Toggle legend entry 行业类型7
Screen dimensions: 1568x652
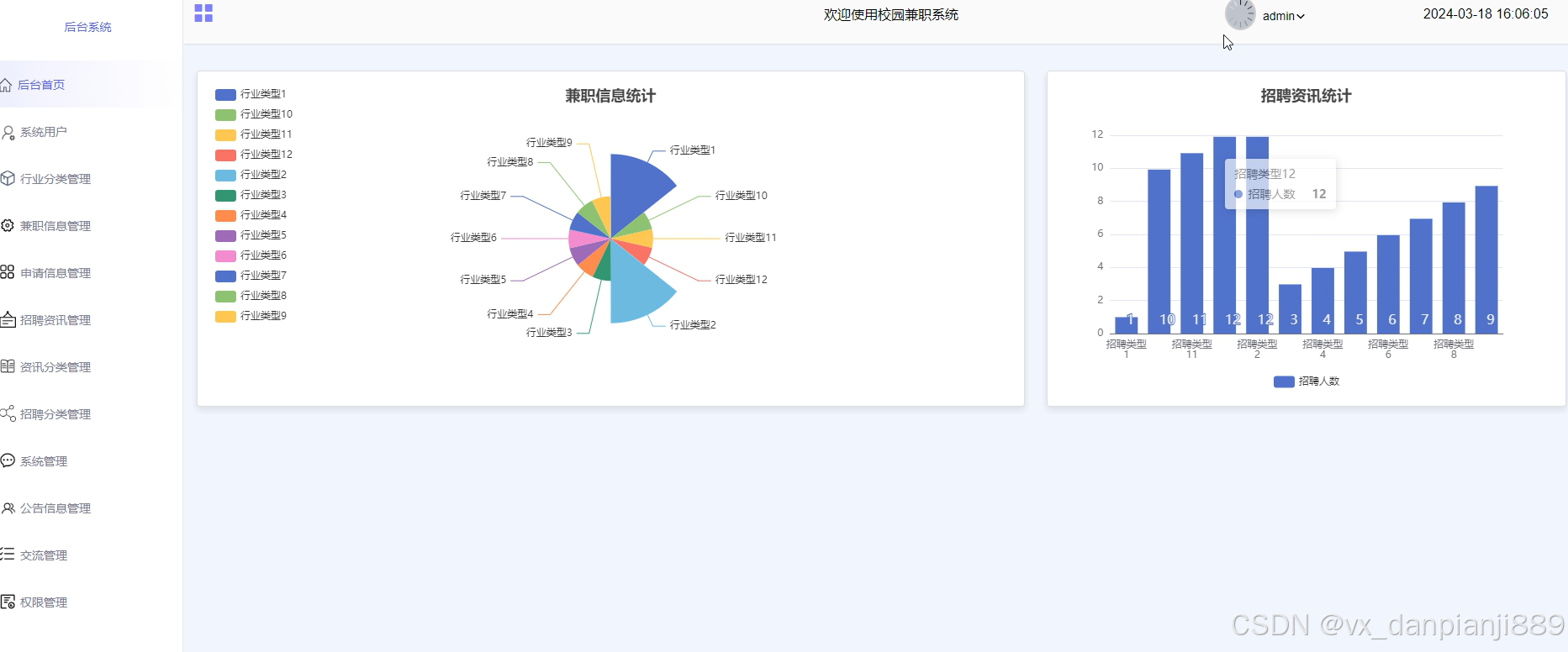point(251,276)
